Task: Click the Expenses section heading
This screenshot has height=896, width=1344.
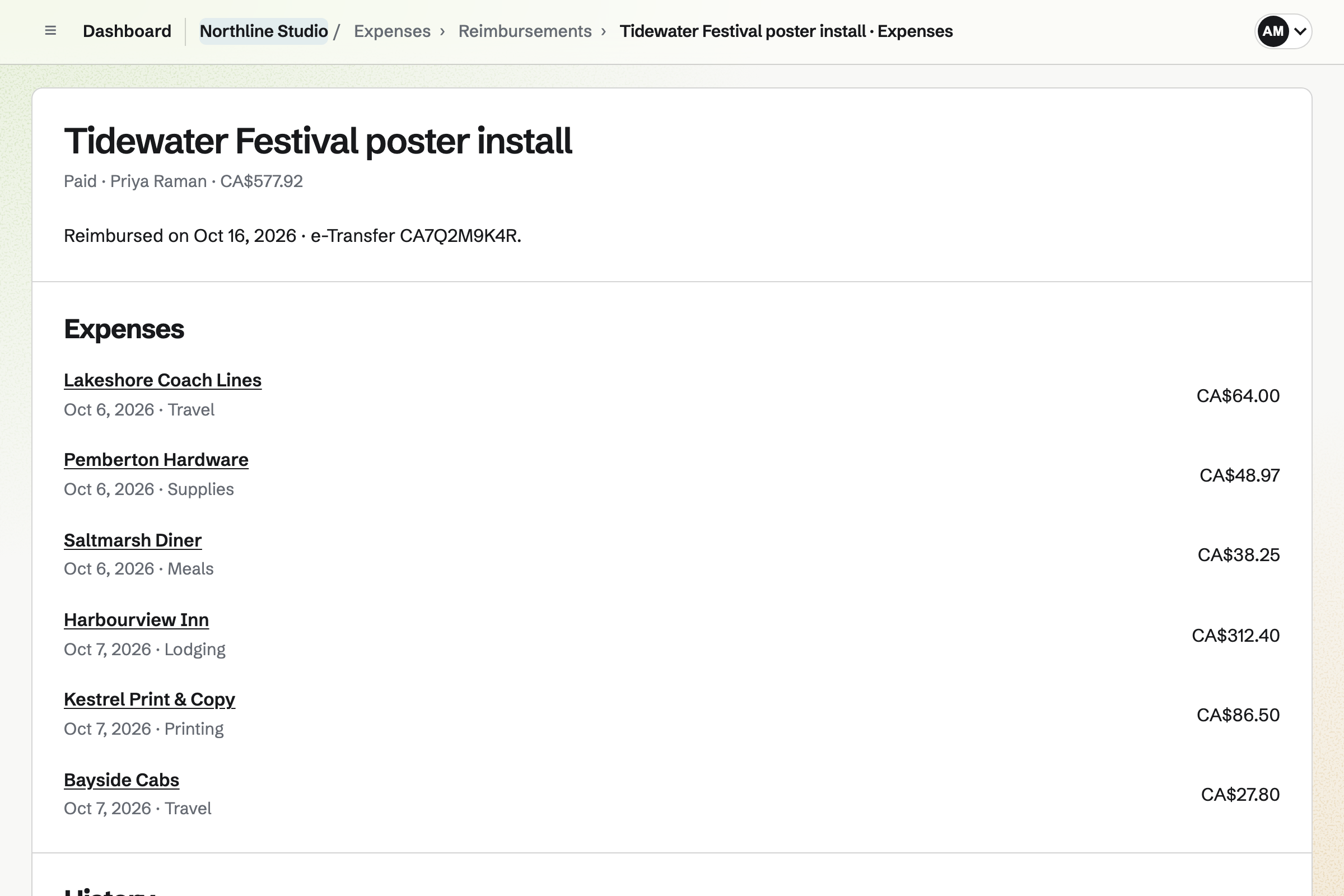Action: point(124,329)
